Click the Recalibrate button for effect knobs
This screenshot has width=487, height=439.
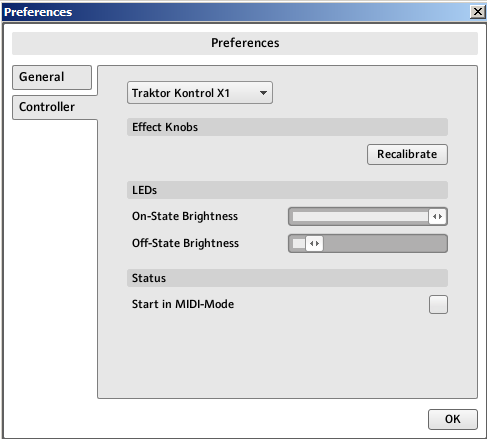pyautogui.click(x=407, y=154)
